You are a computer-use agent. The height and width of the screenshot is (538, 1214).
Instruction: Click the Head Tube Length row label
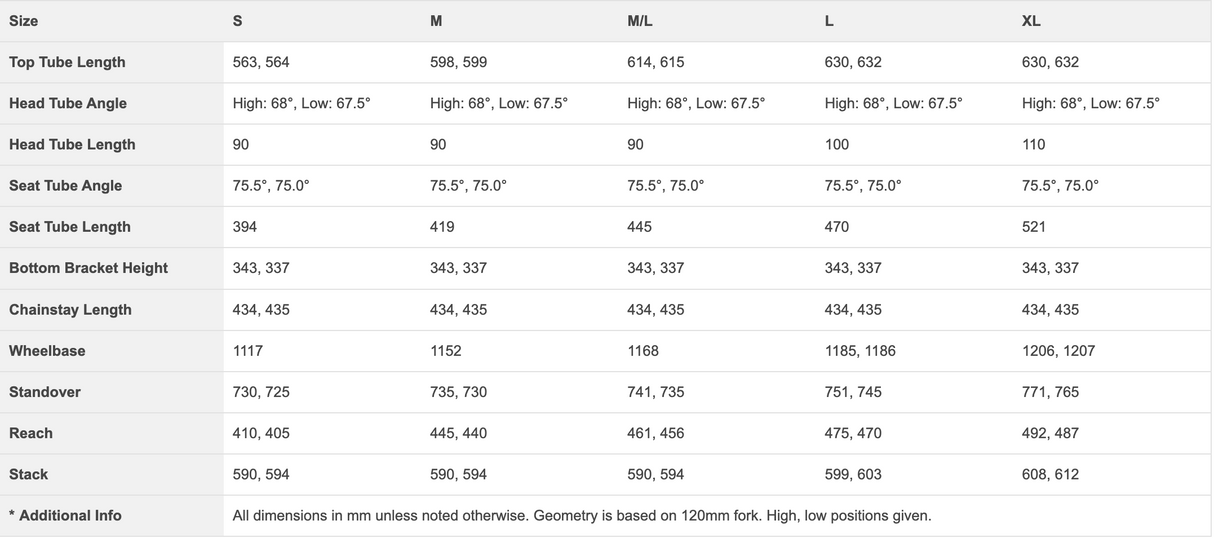click(x=72, y=144)
